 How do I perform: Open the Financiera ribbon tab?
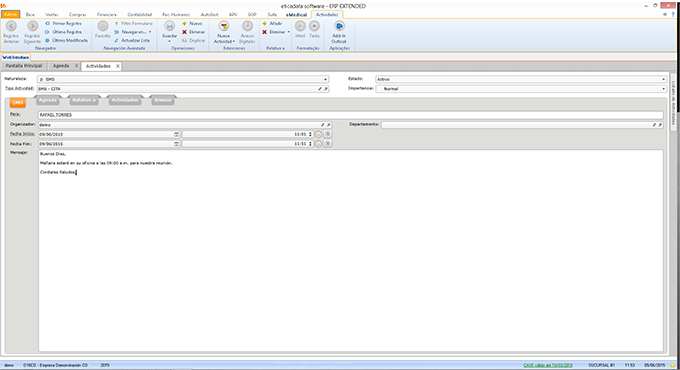click(x=107, y=14)
